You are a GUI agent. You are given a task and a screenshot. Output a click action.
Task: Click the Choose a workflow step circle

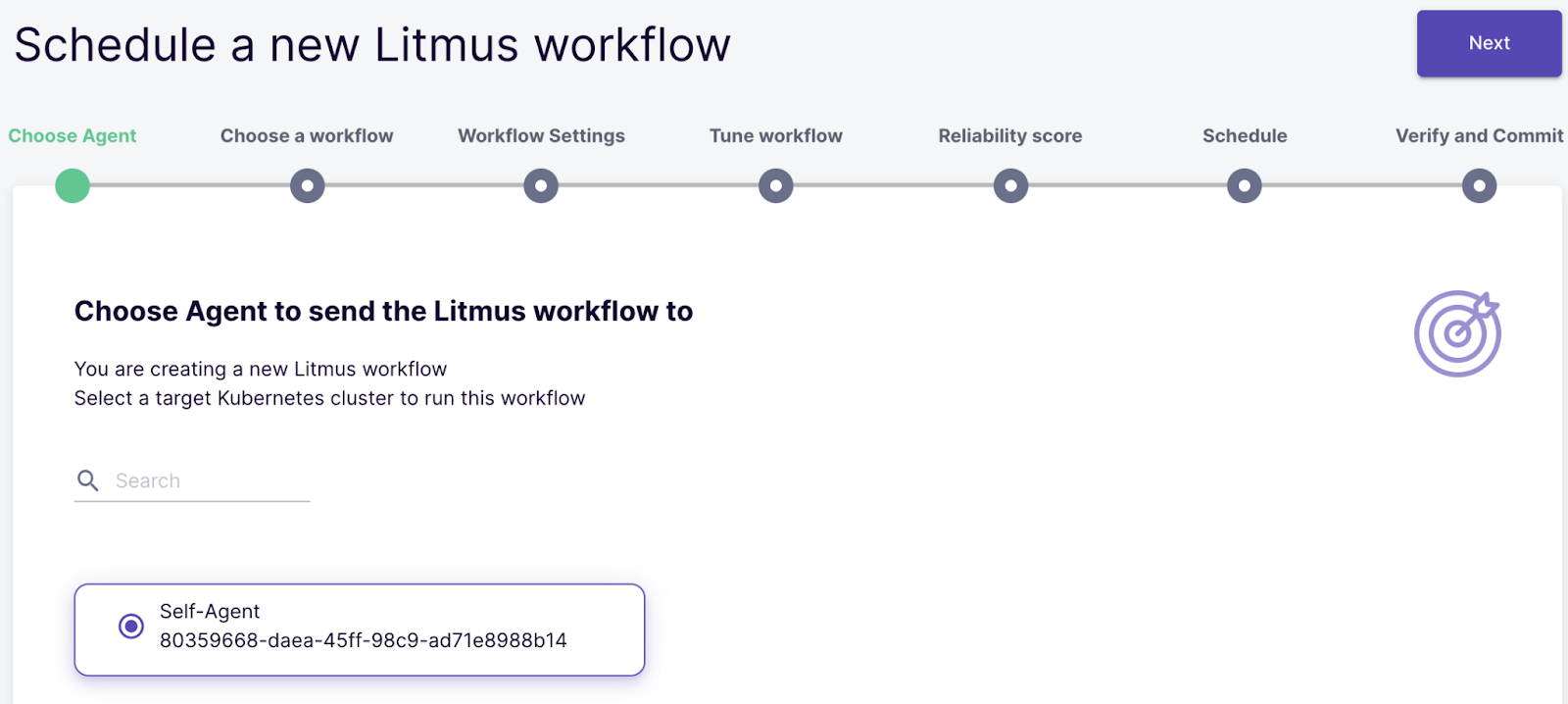pos(307,185)
